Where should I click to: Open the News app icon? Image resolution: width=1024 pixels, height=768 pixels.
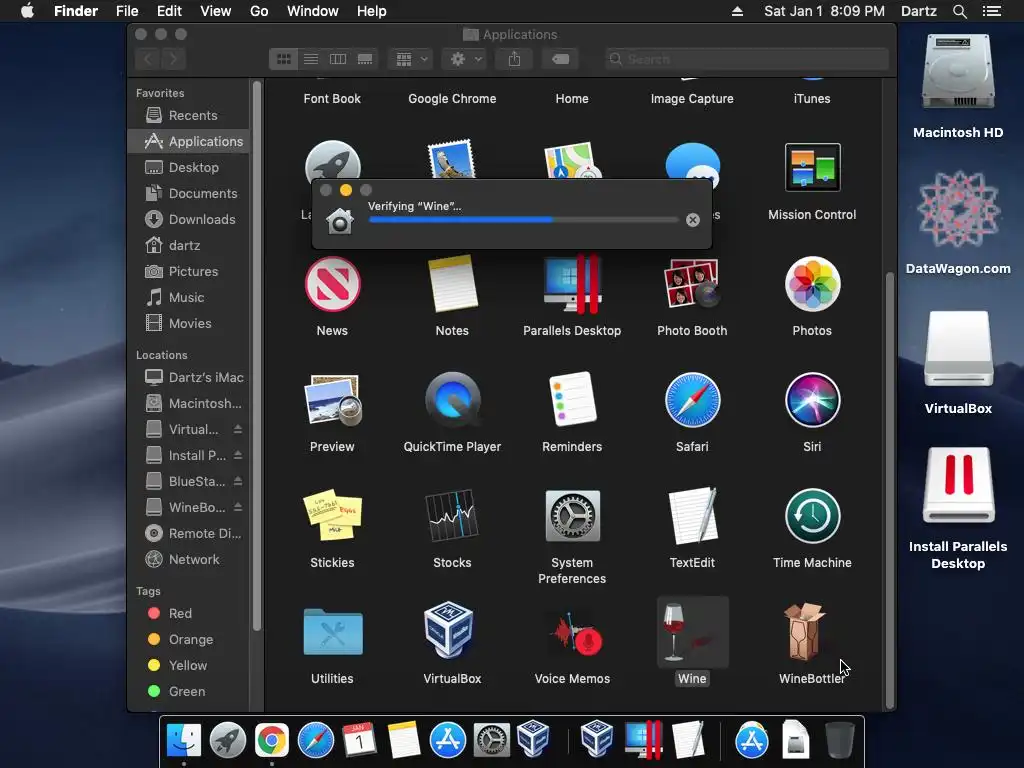pos(332,284)
